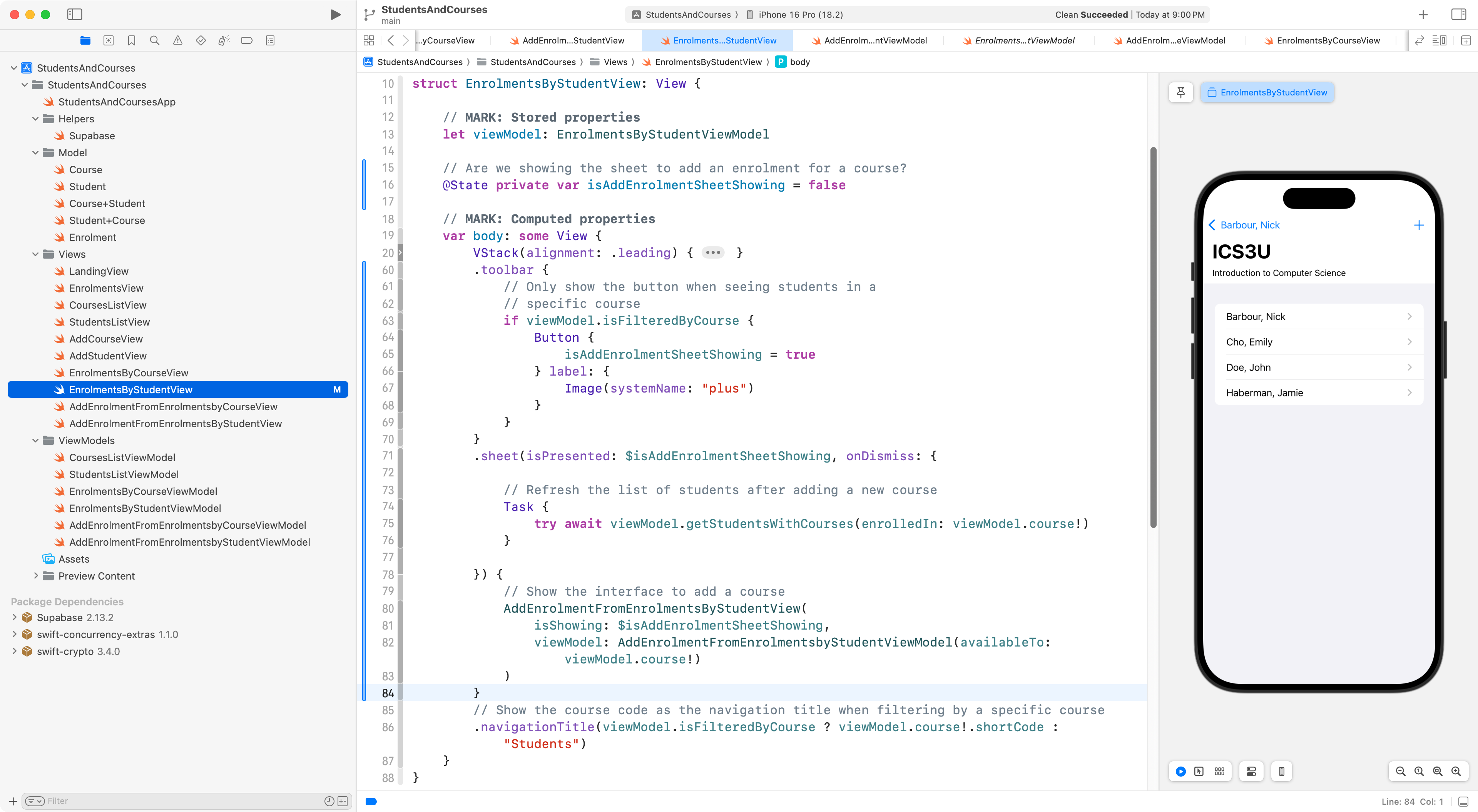The height and width of the screenshot is (812, 1478).
Task: Click the Live preview play icon
Action: click(x=1181, y=771)
